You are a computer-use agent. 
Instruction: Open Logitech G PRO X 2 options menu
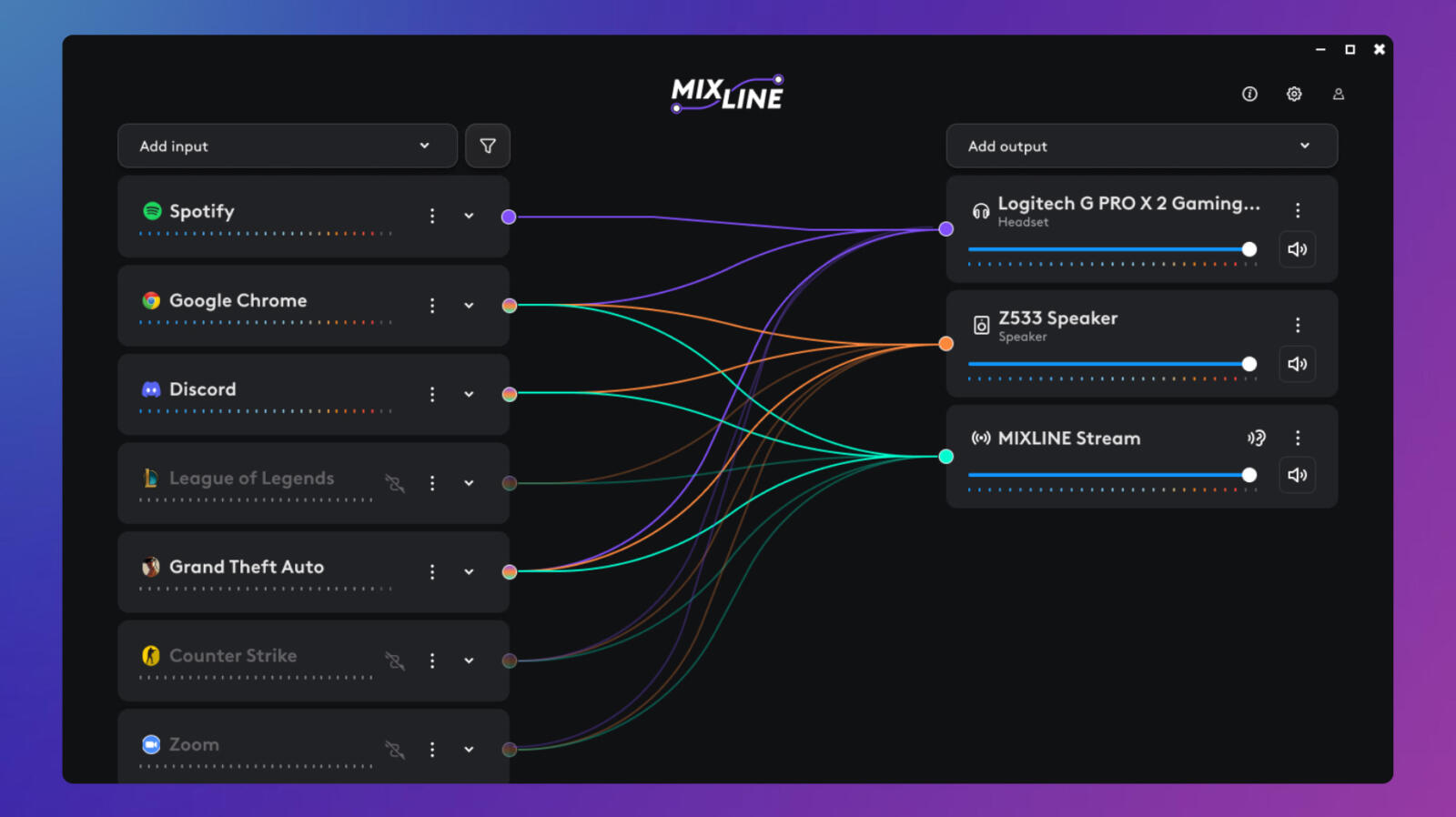coord(1298,210)
